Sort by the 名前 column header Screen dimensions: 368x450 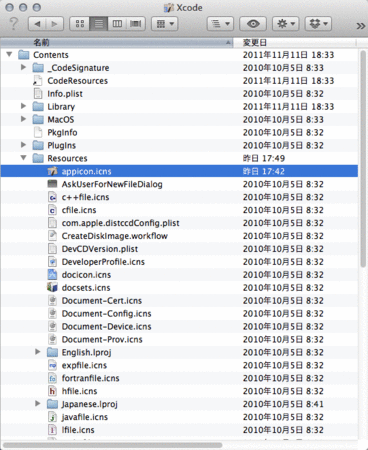click(x=117, y=42)
